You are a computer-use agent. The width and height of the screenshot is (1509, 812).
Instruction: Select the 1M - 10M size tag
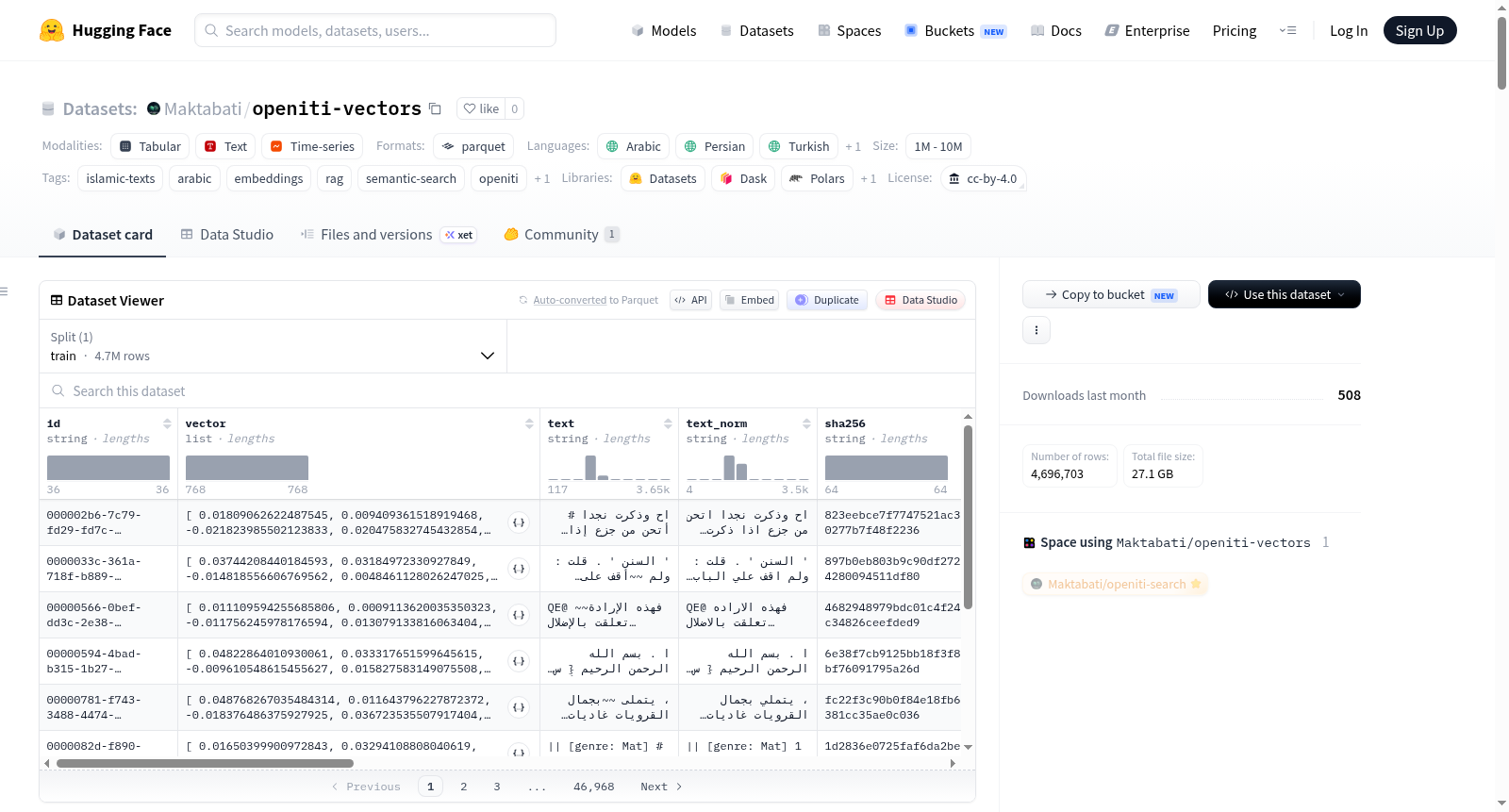click(938, 147)
